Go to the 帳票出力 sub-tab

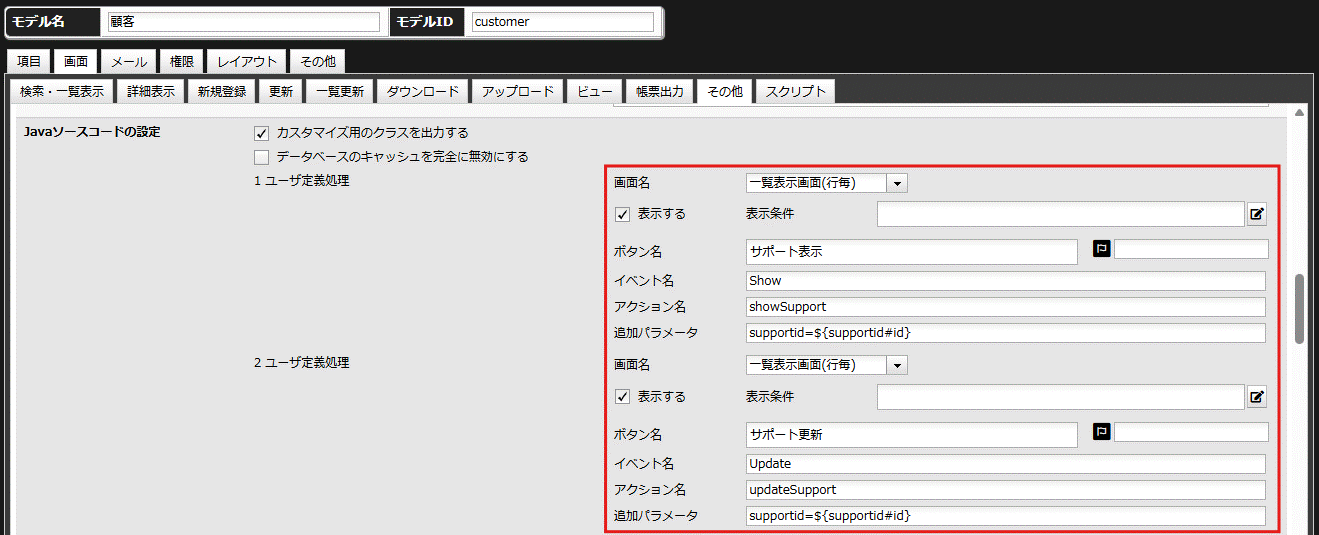660,92
